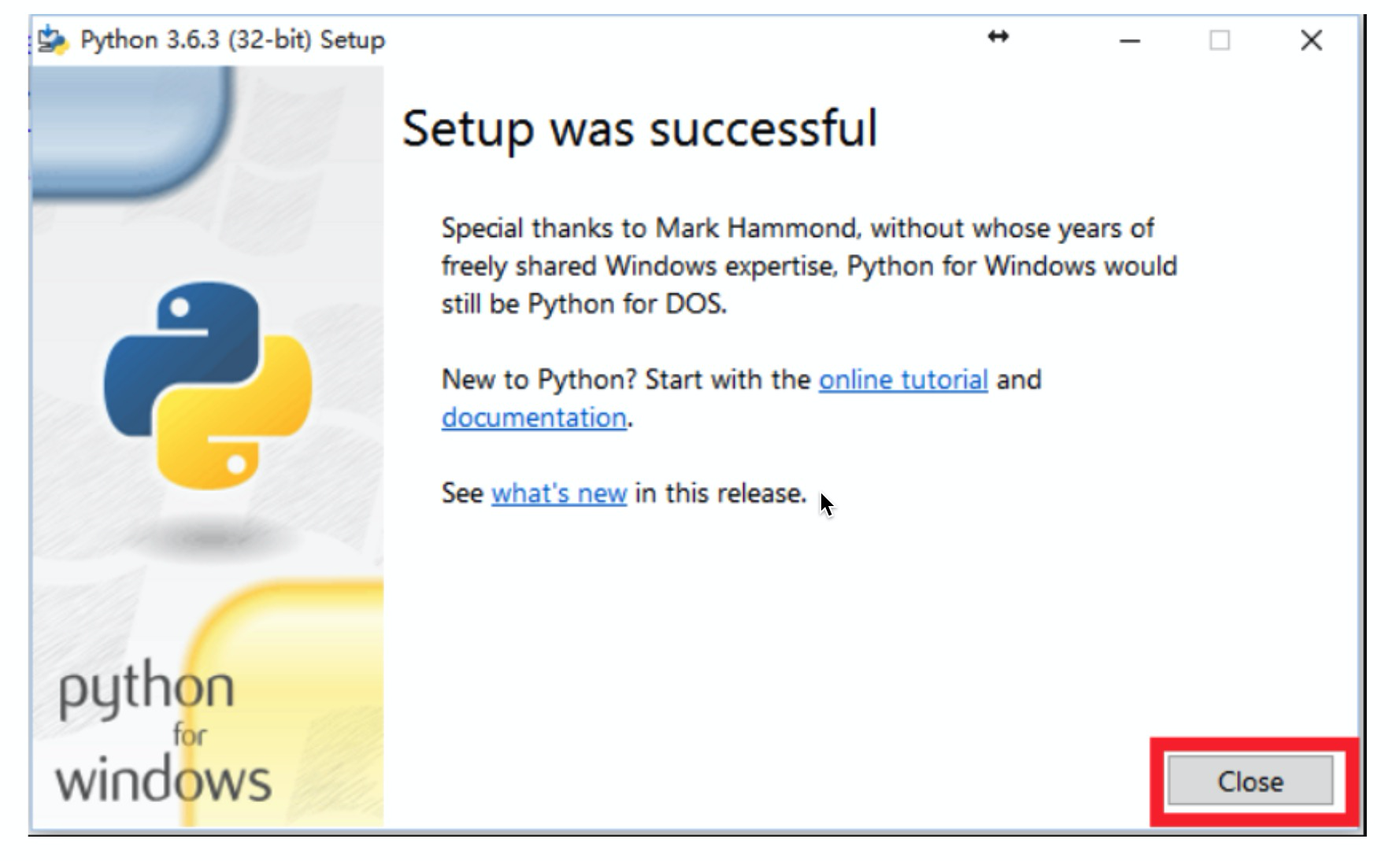Open the documentation link
The width and height of the screenshot is (1400, 861).
click(532, 418)
